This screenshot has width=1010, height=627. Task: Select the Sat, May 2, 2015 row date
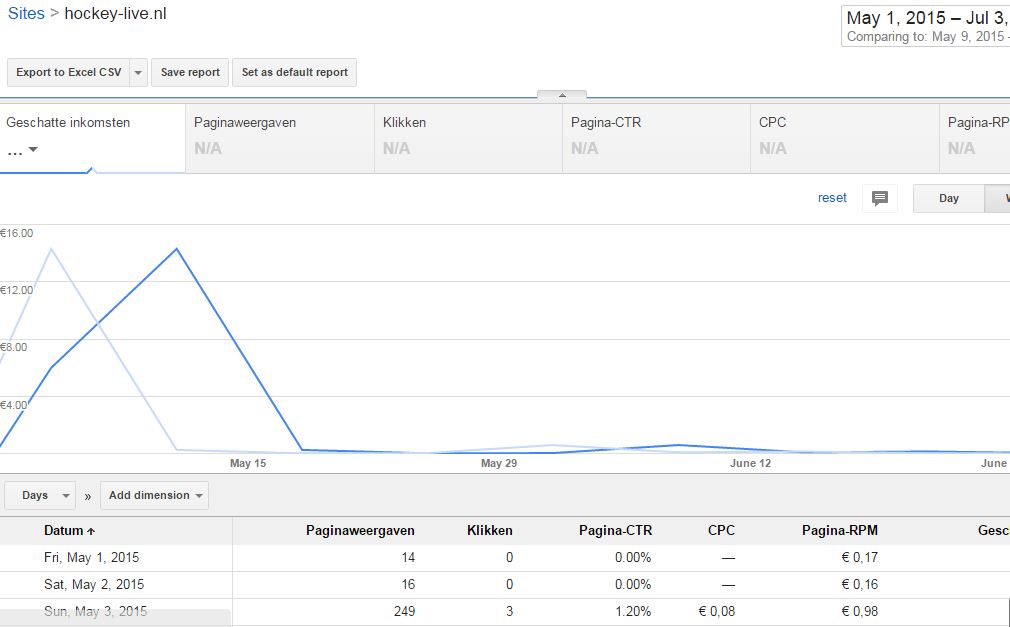(94, 584)
